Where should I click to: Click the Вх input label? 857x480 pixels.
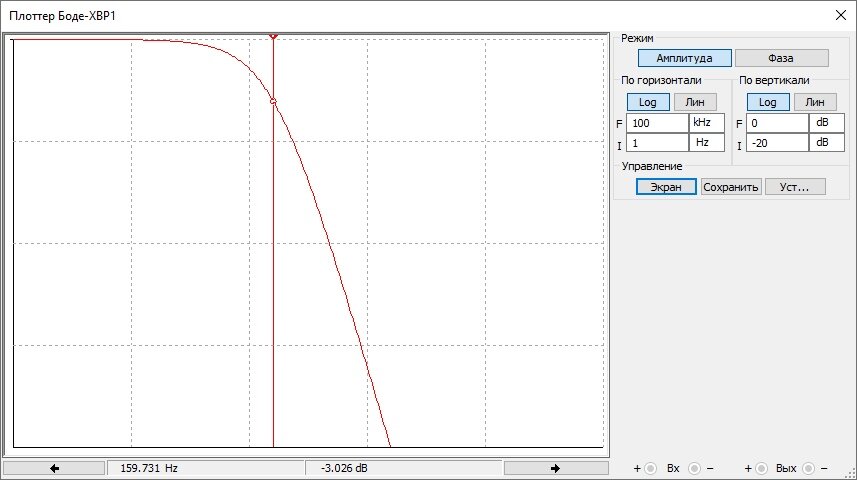pyautogui.click(x=673, y=469)
